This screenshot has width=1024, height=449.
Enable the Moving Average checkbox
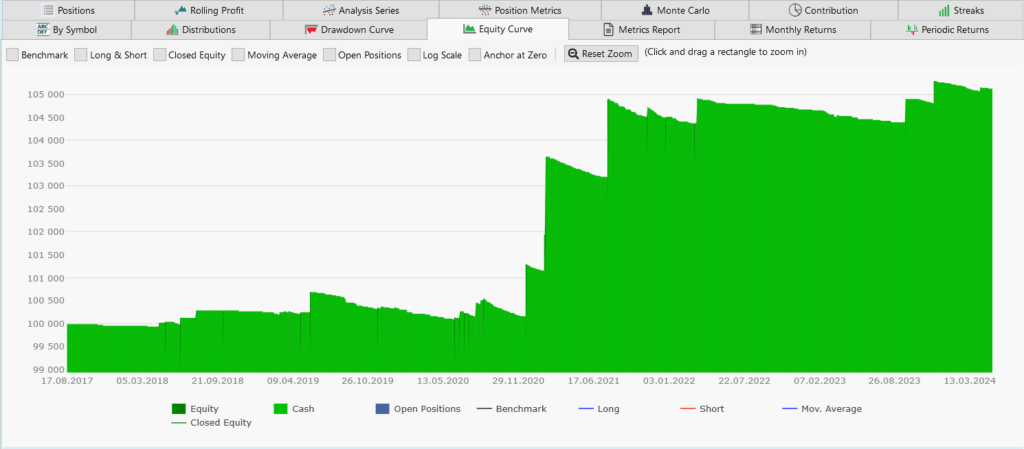(238, 55)
